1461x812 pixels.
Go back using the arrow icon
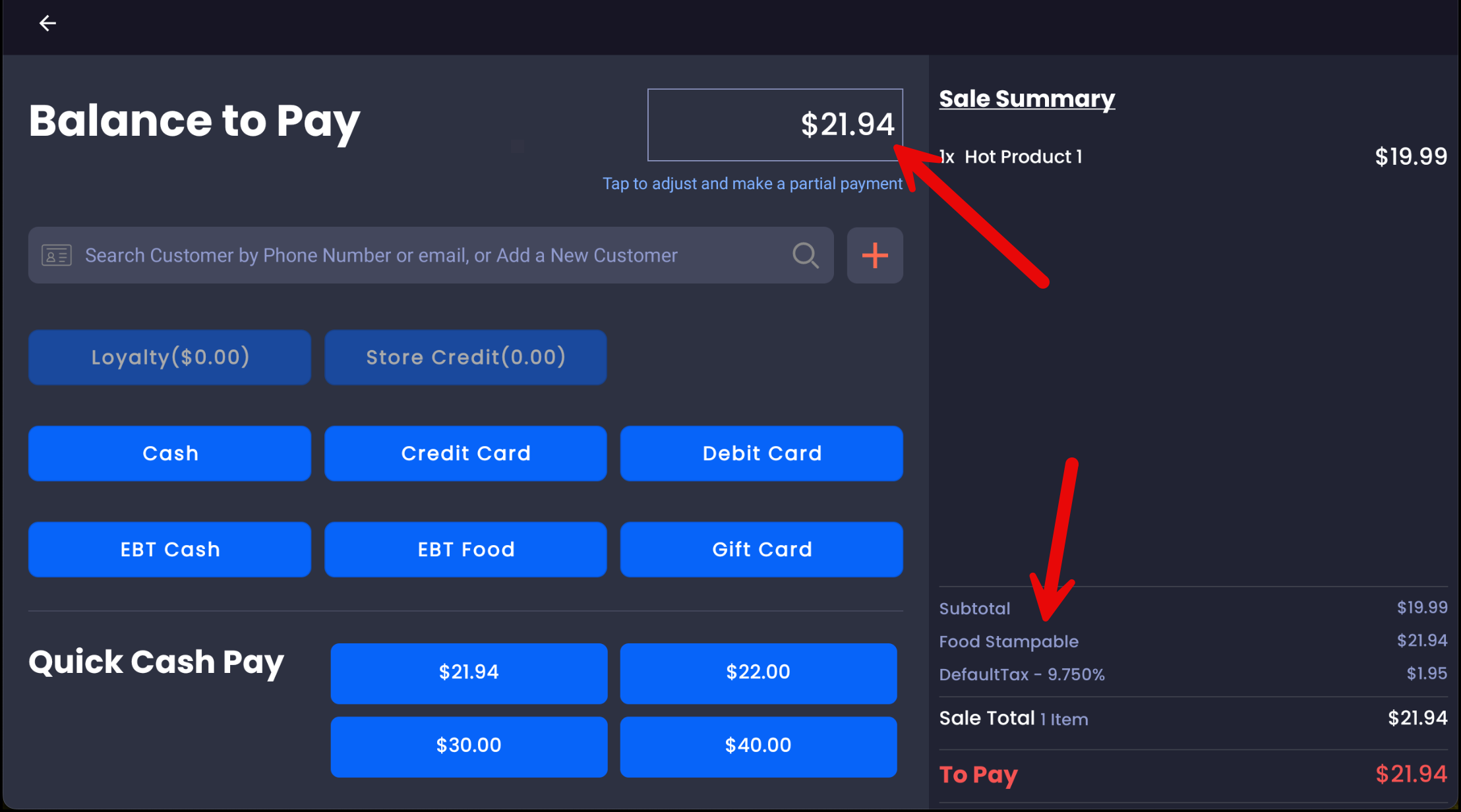[47, 24]
